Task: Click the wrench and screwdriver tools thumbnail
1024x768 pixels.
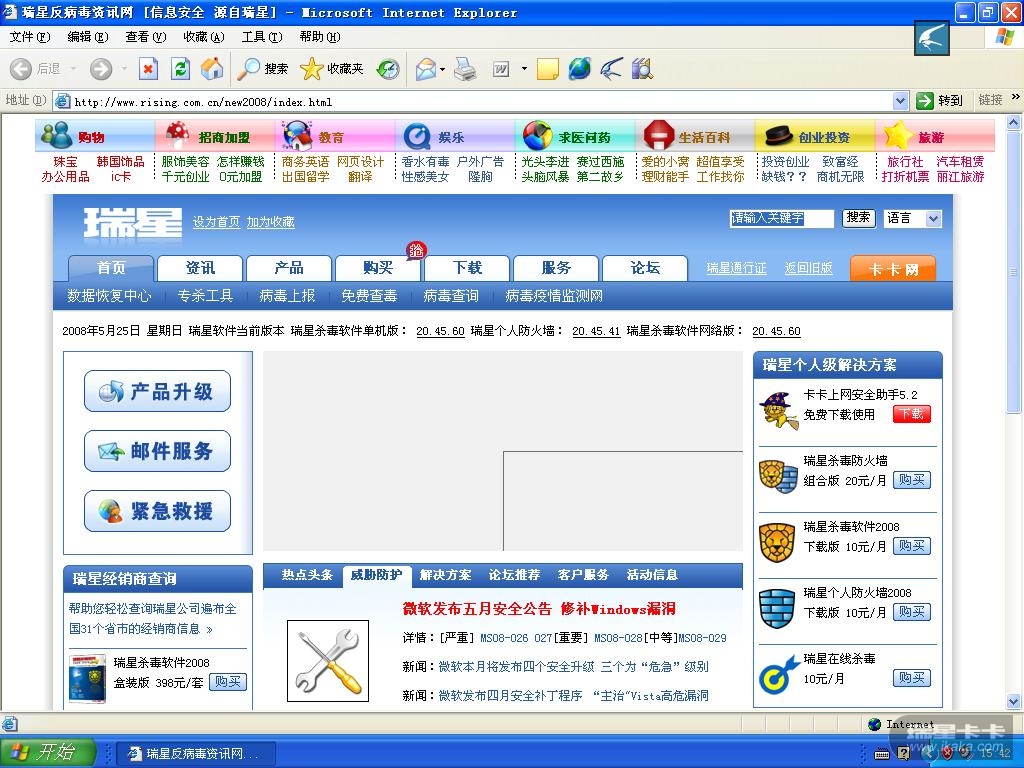Action: (x=328, y=661)
